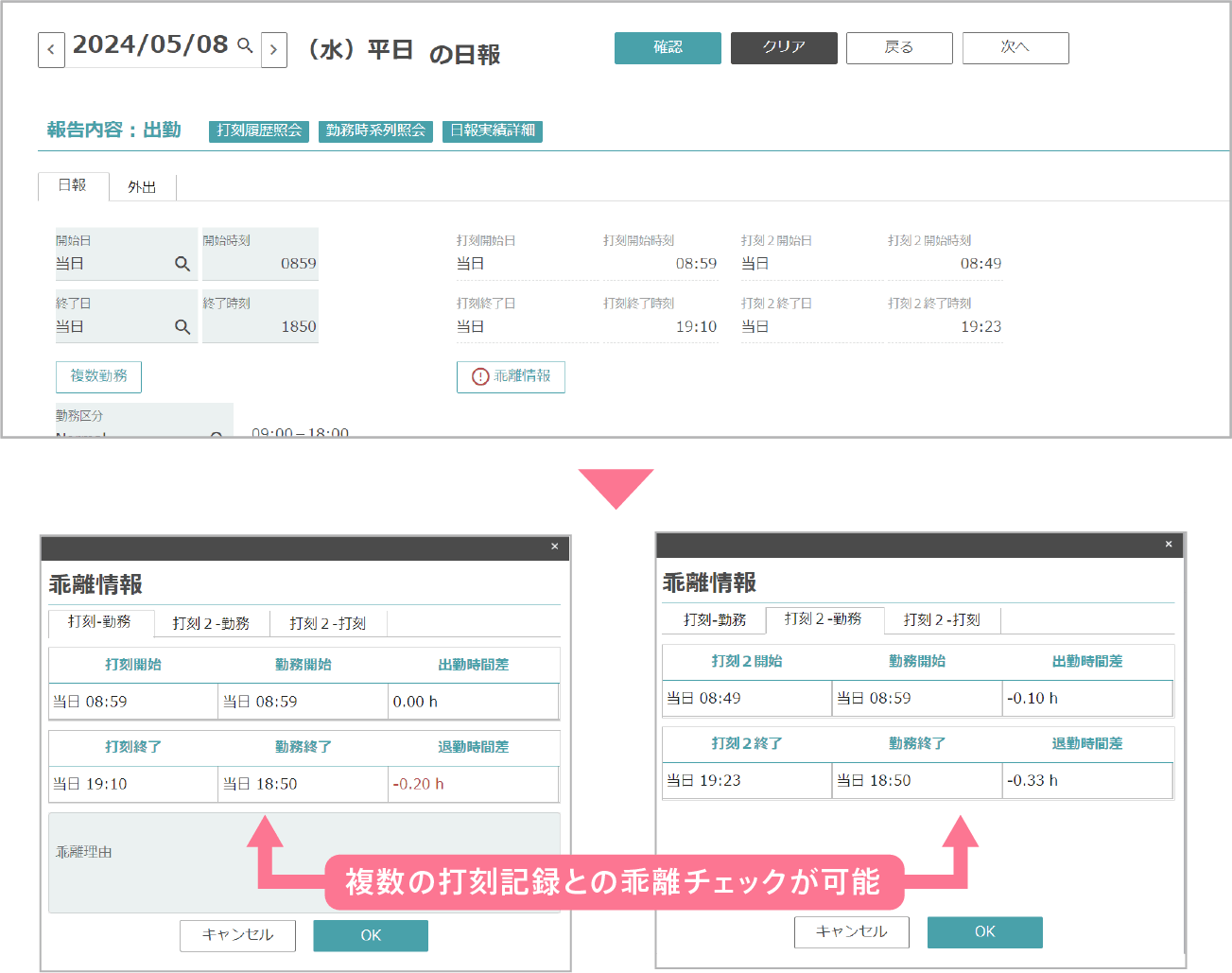The image size is (1232, 973).
Task: Open 勤務時系列照会
Action: [x=375, y=130]
